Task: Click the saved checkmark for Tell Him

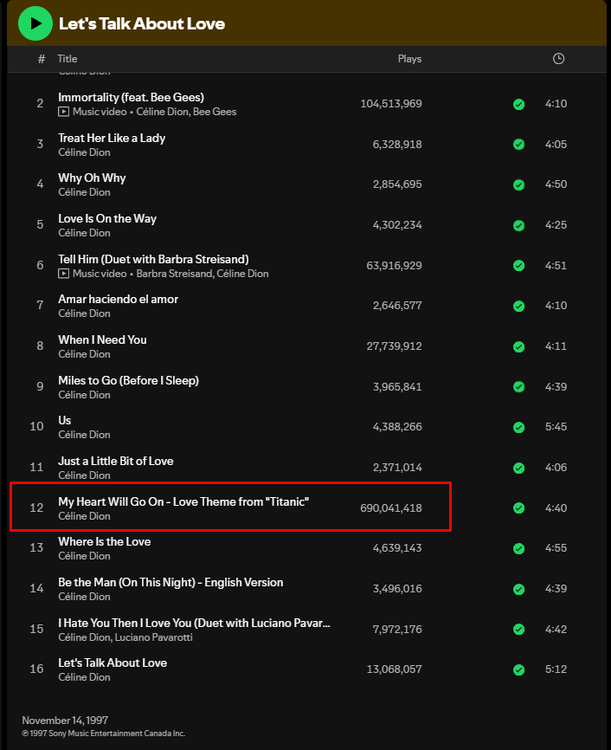Action: tap(519, 265)
